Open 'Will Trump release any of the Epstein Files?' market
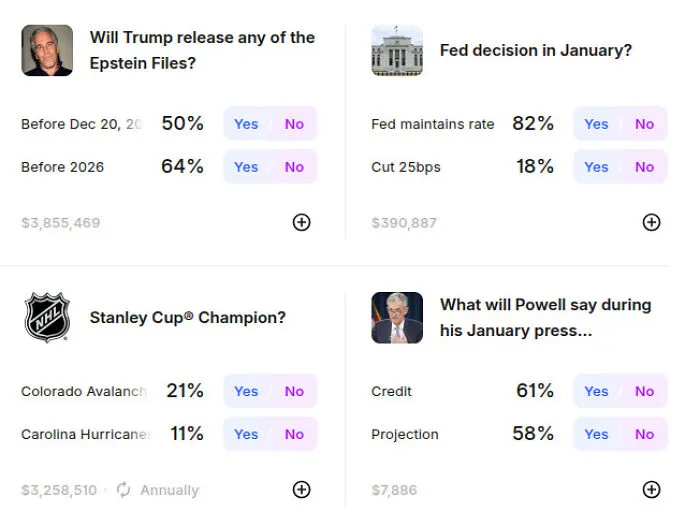 tap(202, 50)
